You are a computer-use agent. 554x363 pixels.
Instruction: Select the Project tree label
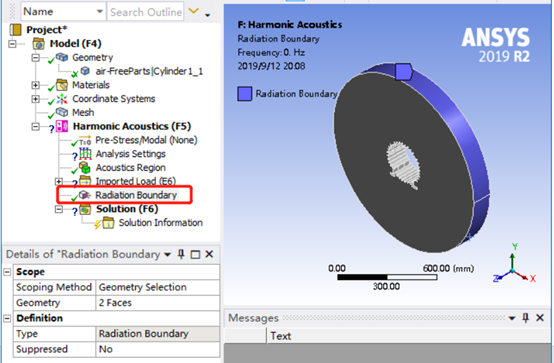[x=46, y=30]
